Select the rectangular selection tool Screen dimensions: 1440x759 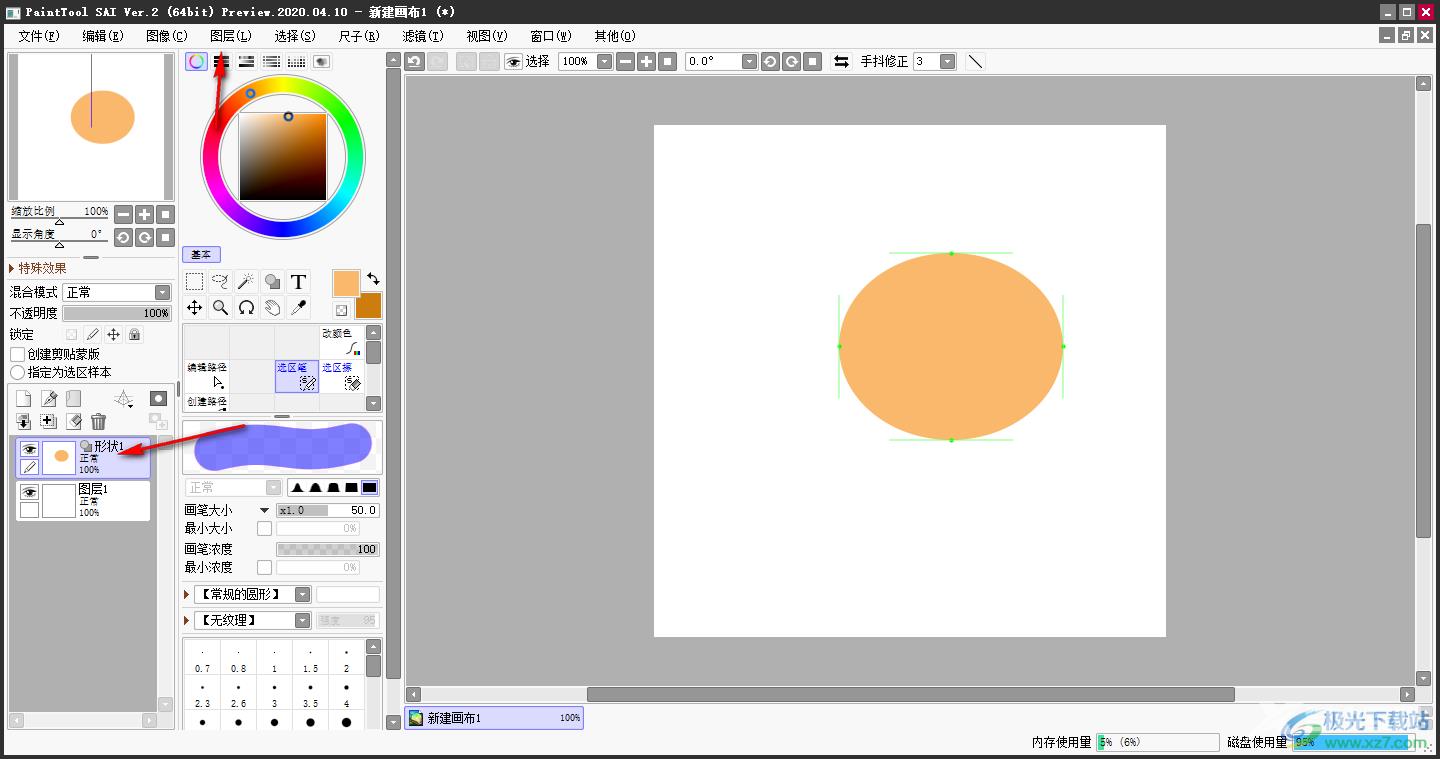pos(195,282)
